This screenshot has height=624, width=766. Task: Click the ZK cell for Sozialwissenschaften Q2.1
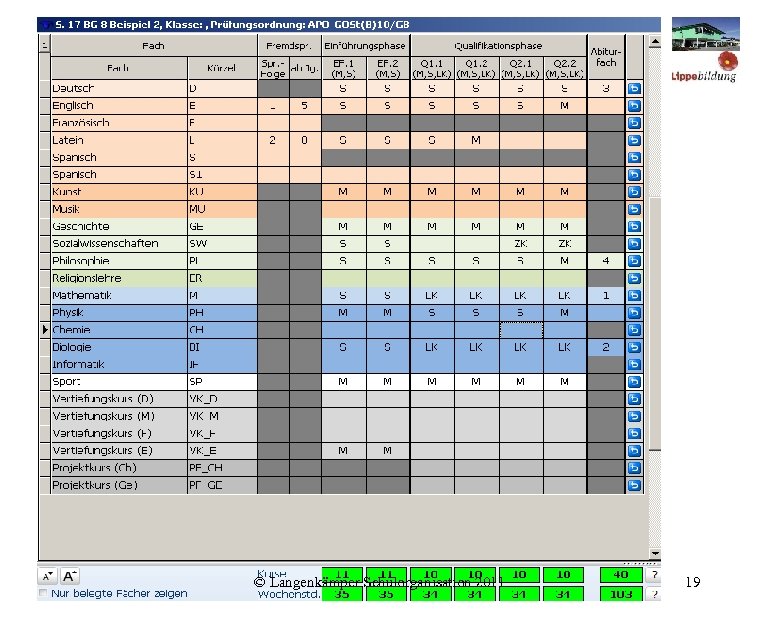coord(521,243)
